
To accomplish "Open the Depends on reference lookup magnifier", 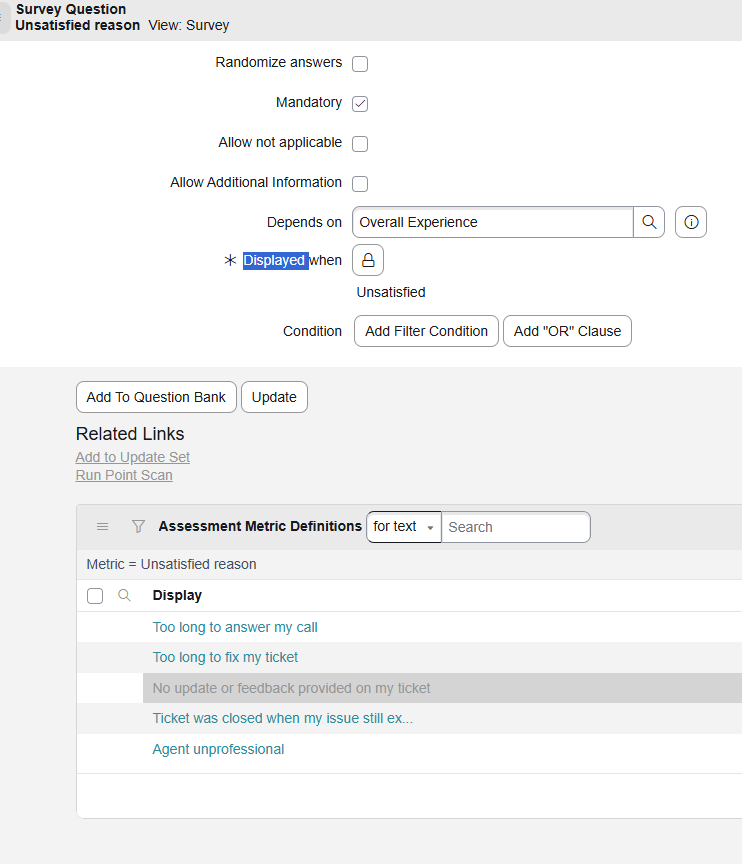I will point(650,221).
